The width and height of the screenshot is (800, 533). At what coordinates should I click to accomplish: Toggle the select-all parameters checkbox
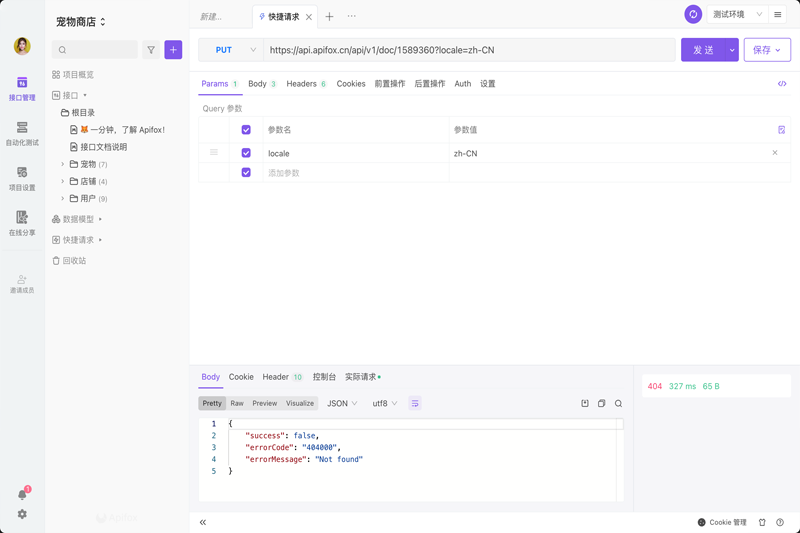pyautogui.click(x=246, y=130)
